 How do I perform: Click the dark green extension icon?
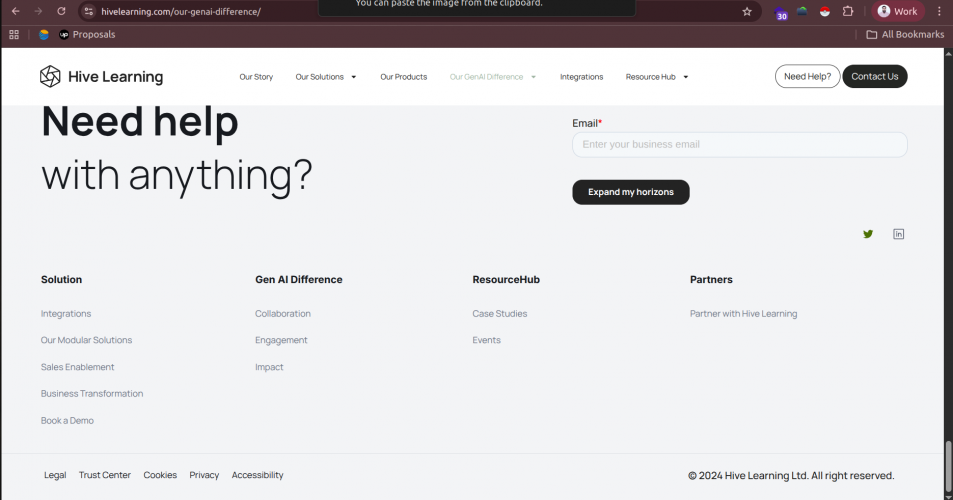802,12
